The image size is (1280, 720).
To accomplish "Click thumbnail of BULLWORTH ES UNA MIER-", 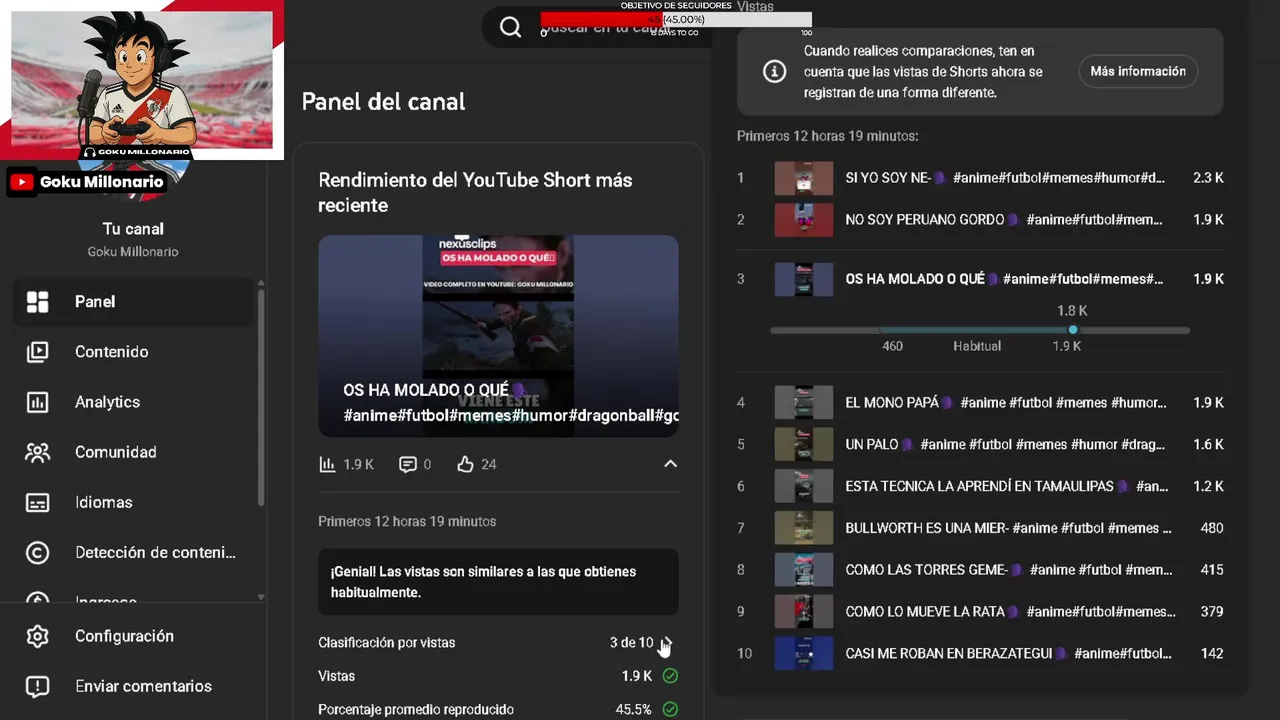I will click(x=803, y=528).
